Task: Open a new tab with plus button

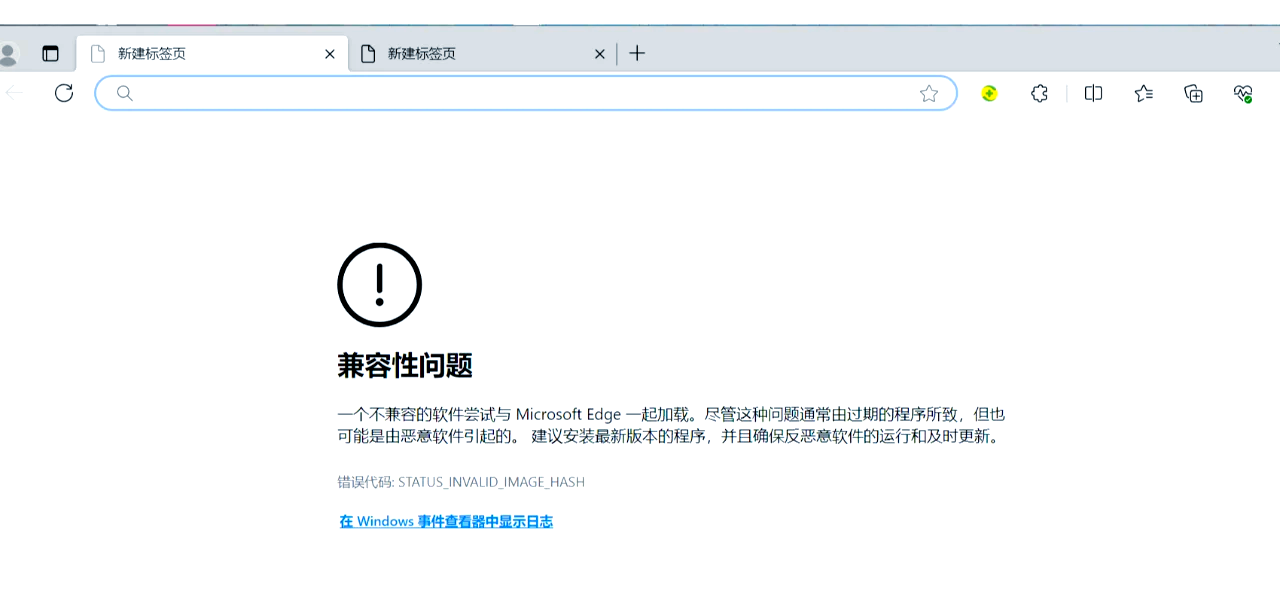Action: click(x=637, y=53)
